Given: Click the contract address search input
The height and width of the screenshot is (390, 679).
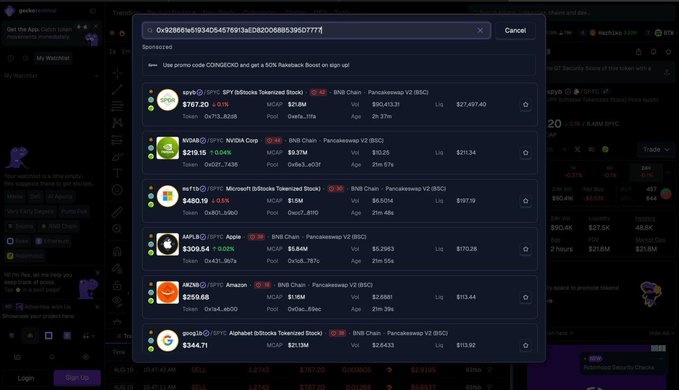Looking at the screenshot, I should (x=316, y=30).
